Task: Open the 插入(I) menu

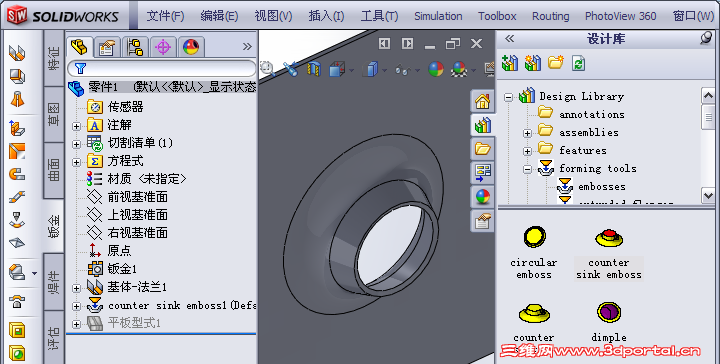Action: coord(326,16)
